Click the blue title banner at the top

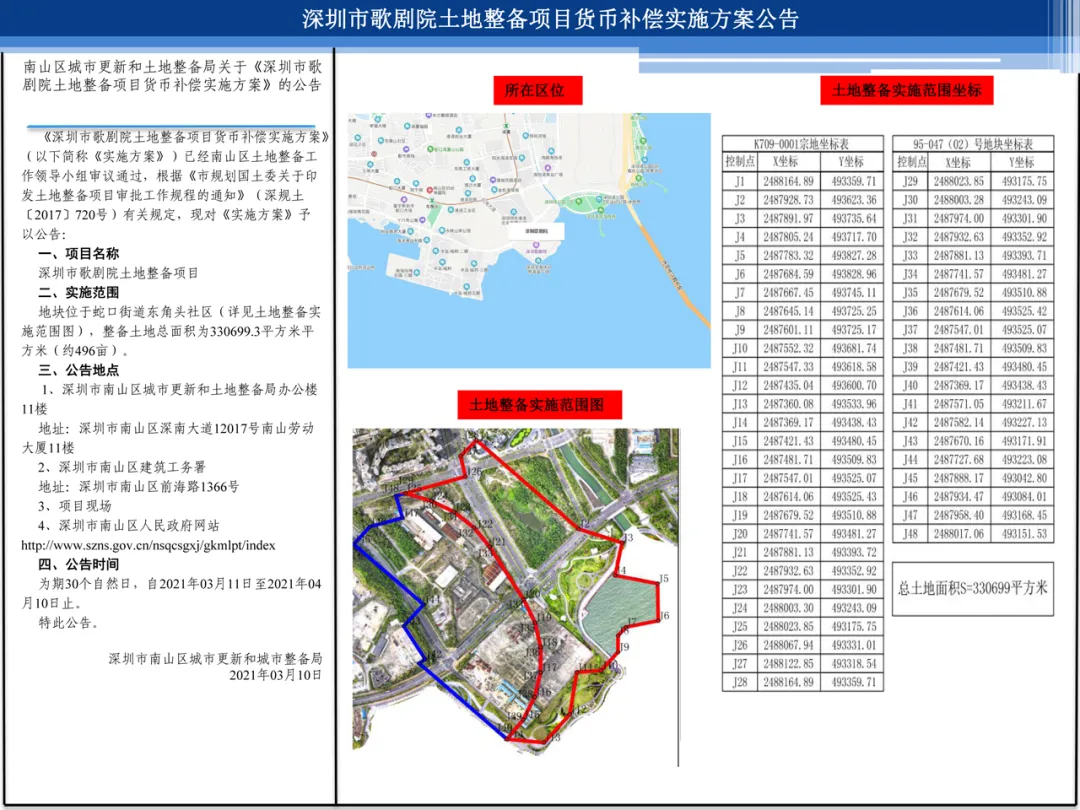[540, 20]
